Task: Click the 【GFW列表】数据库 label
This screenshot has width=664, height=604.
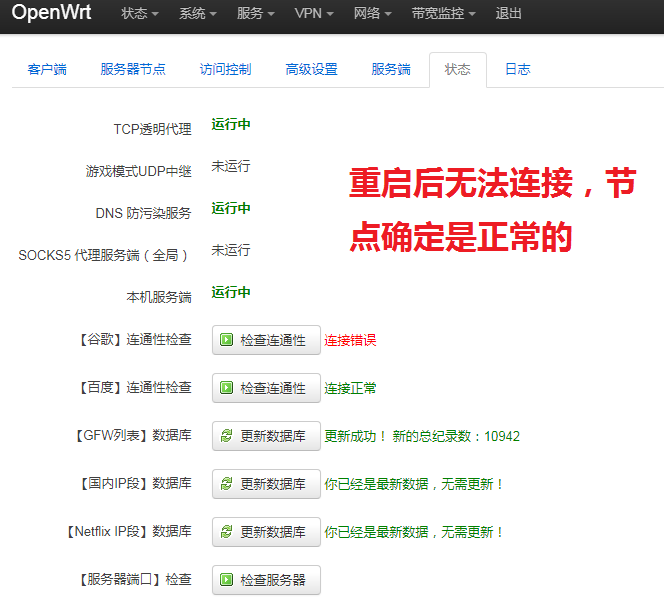Action: point(132,435)
